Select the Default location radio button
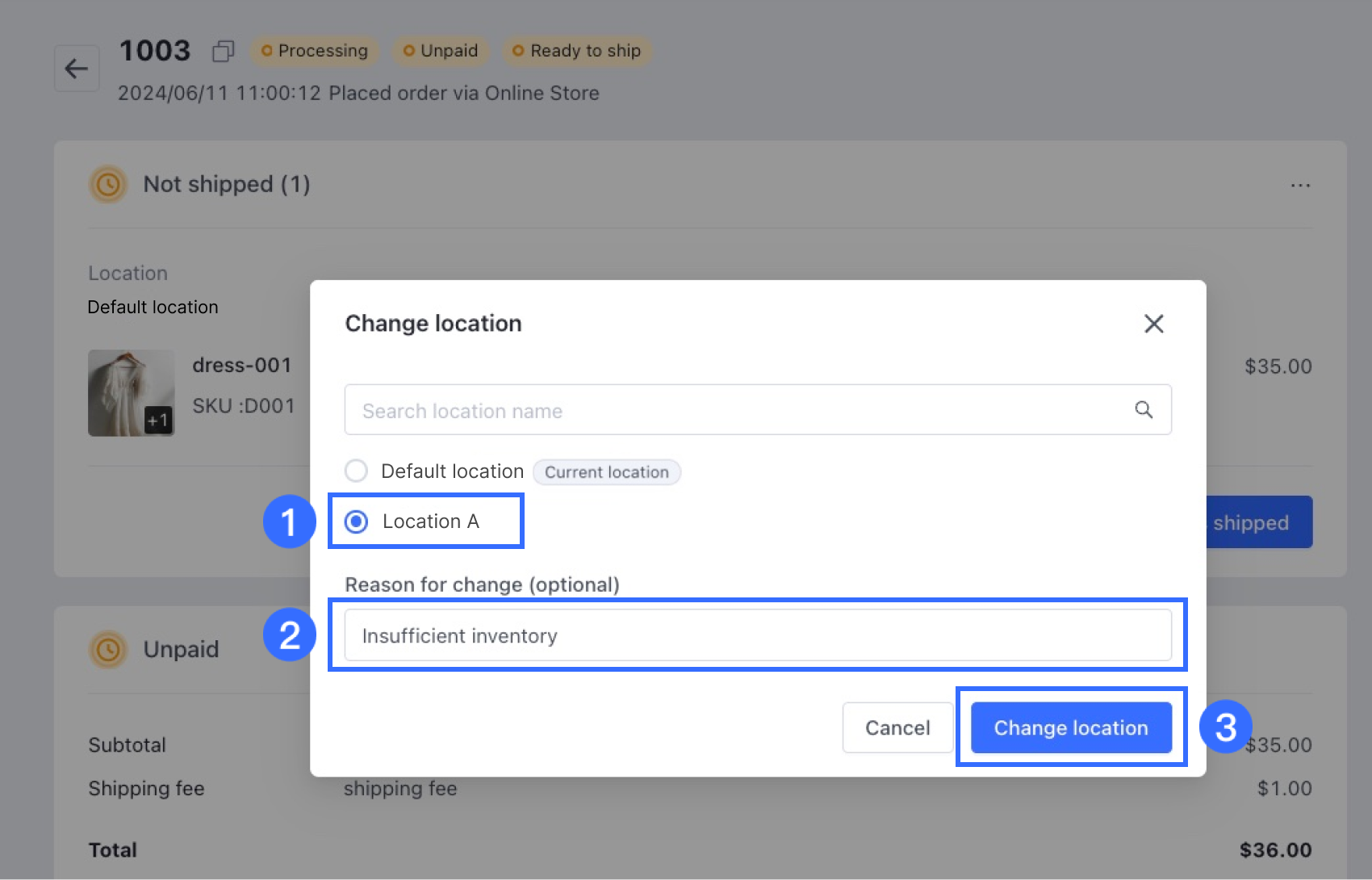 (x=356, y=471)
